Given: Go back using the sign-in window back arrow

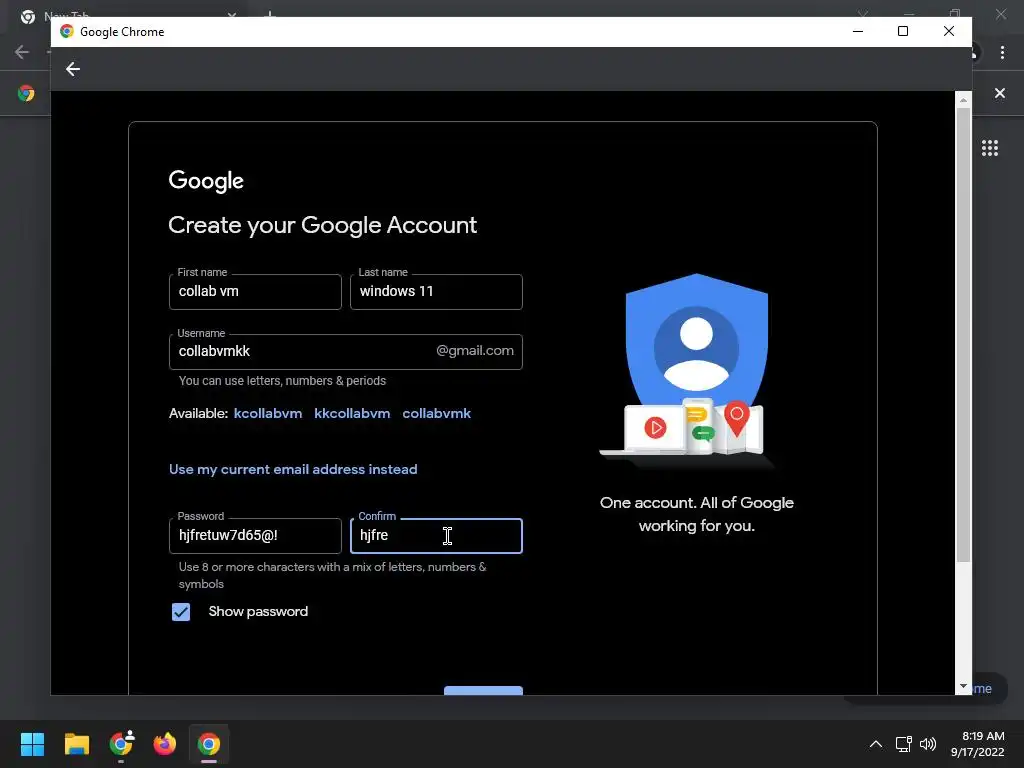Looking at the screenshot, I should [72, 69].
